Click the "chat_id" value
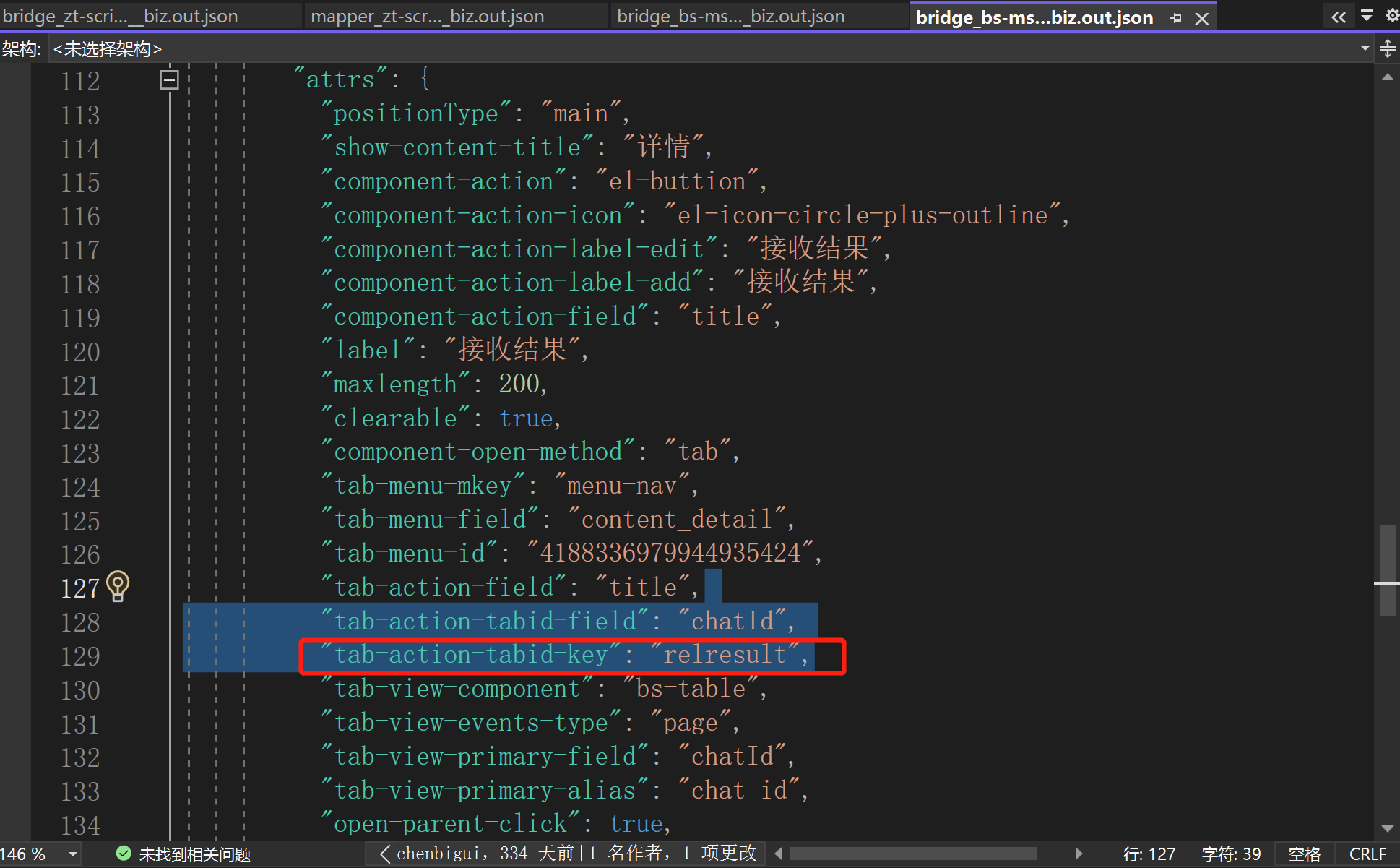 [739, 790]
